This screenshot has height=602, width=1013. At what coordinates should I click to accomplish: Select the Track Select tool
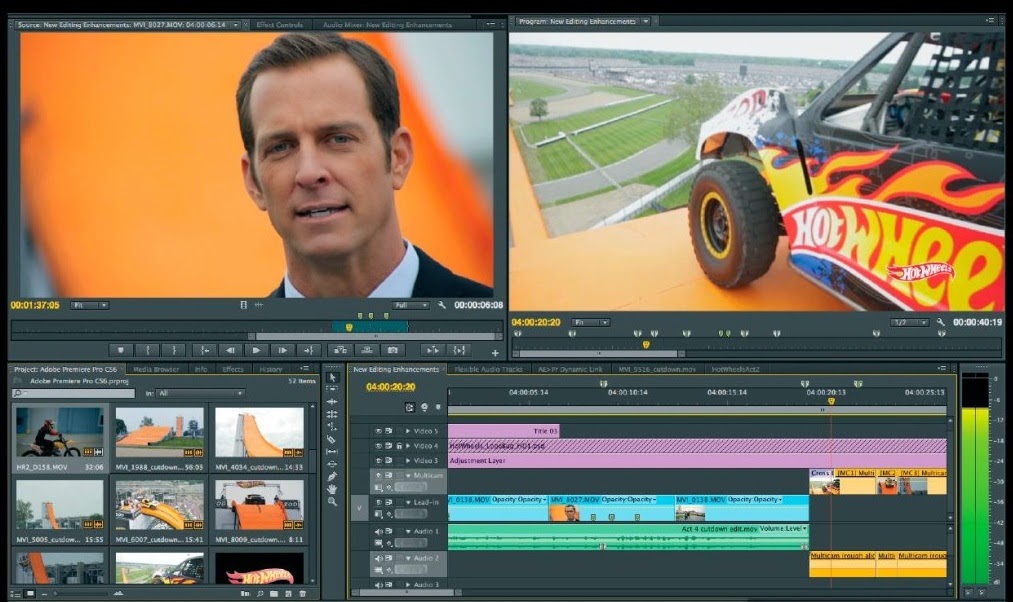(x=332, y=389)
